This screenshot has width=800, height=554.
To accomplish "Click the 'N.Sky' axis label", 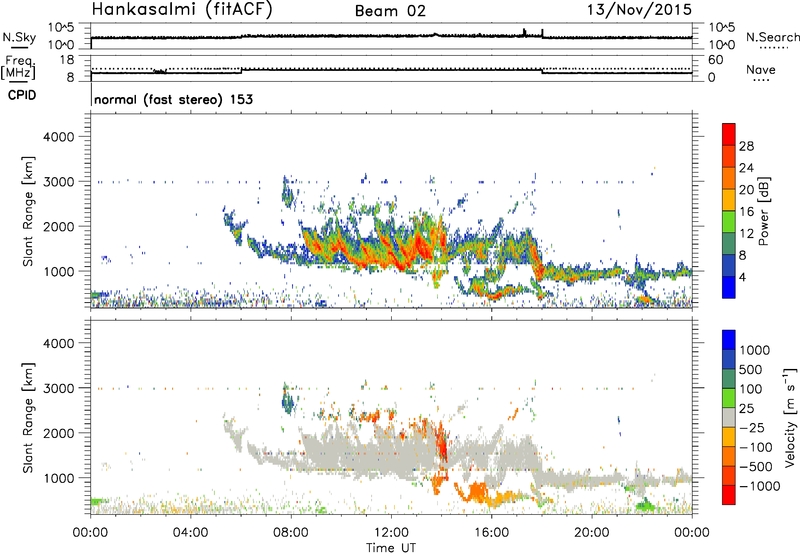I will 19,37.
